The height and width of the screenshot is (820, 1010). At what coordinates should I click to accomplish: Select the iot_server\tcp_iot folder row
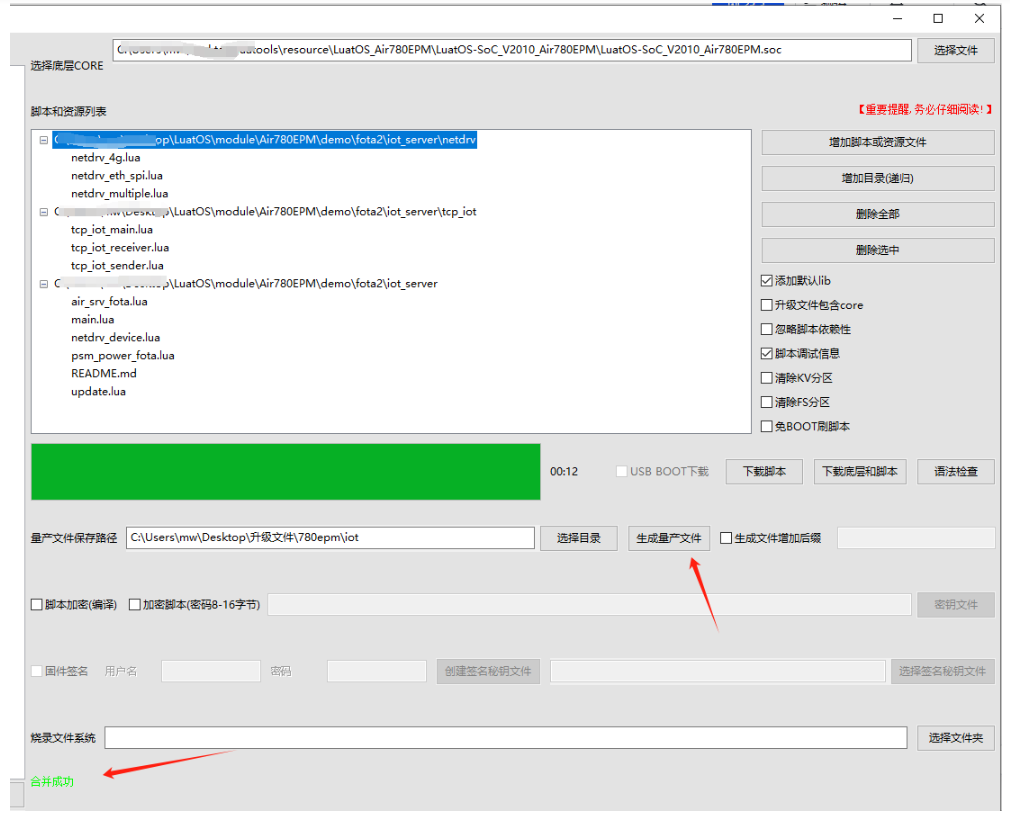tap(265, 212)
